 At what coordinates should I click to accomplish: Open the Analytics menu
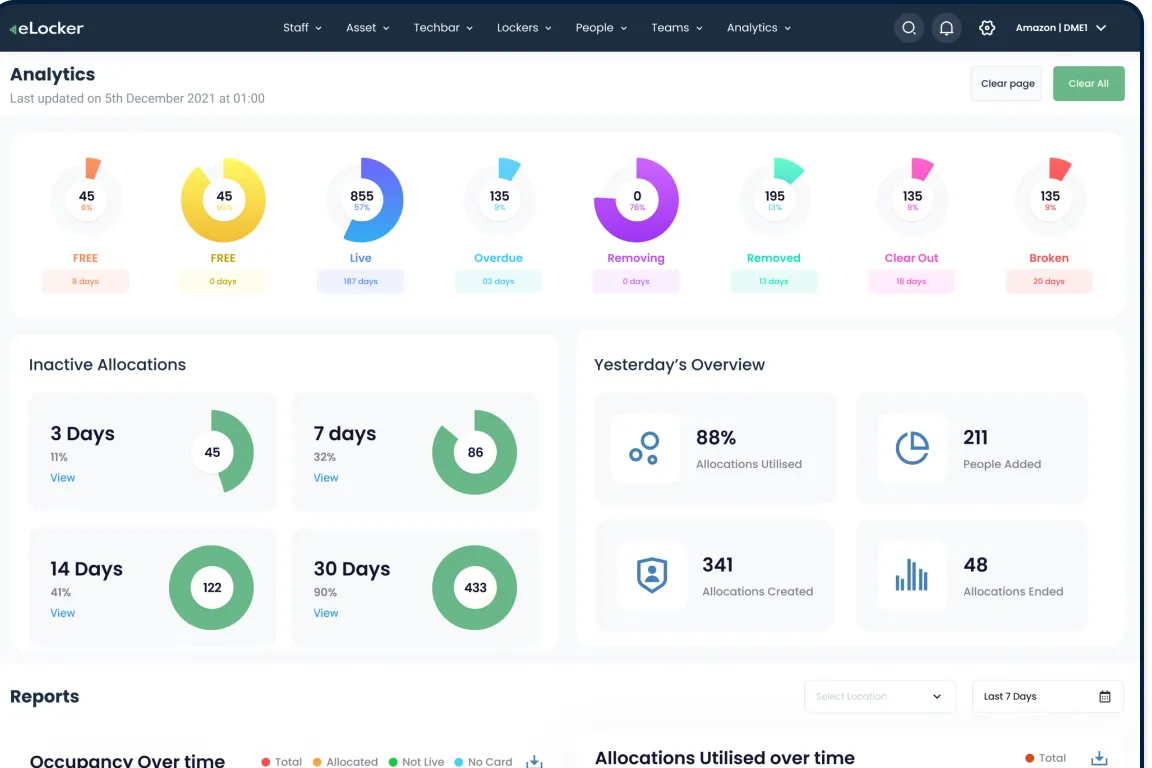tap(758, 28)
